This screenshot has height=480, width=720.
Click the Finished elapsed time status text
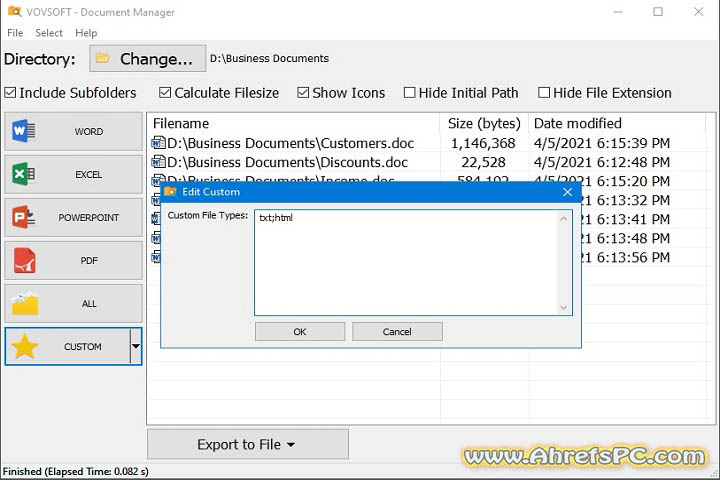pyautogui.click(x=76, y=471)
